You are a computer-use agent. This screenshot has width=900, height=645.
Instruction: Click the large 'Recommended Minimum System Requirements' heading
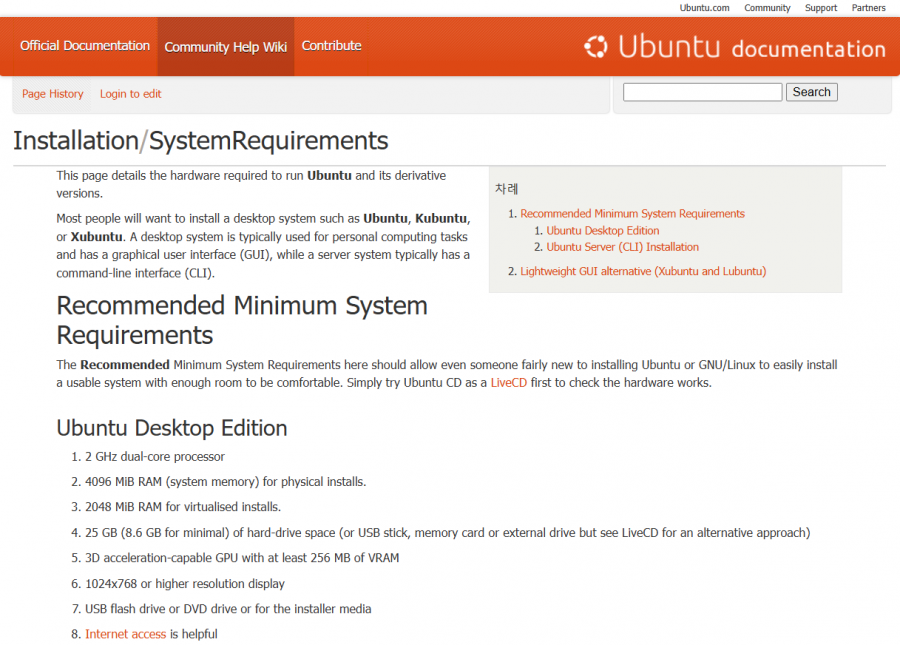(242, 320)
